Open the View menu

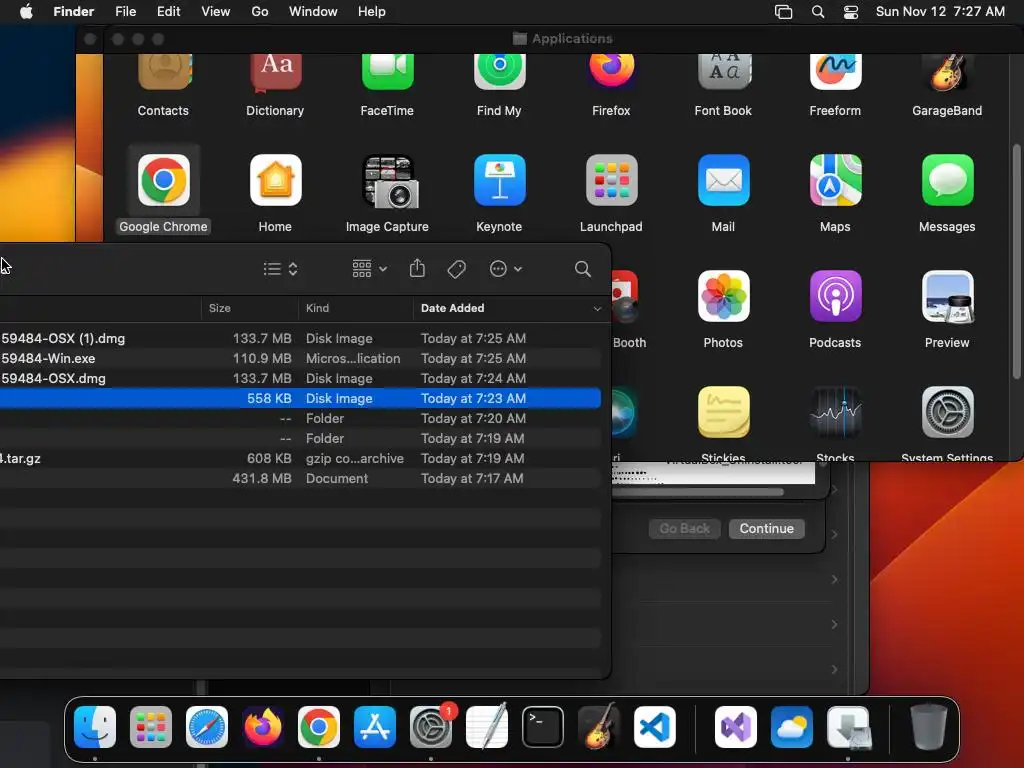point(216,12)
